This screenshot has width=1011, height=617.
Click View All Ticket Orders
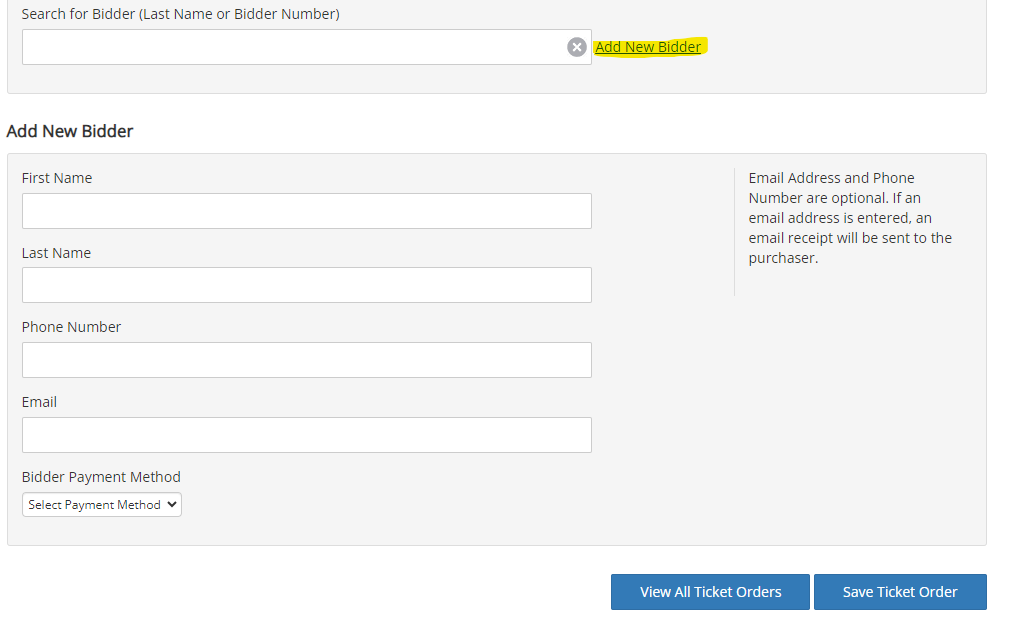[710, 592]
